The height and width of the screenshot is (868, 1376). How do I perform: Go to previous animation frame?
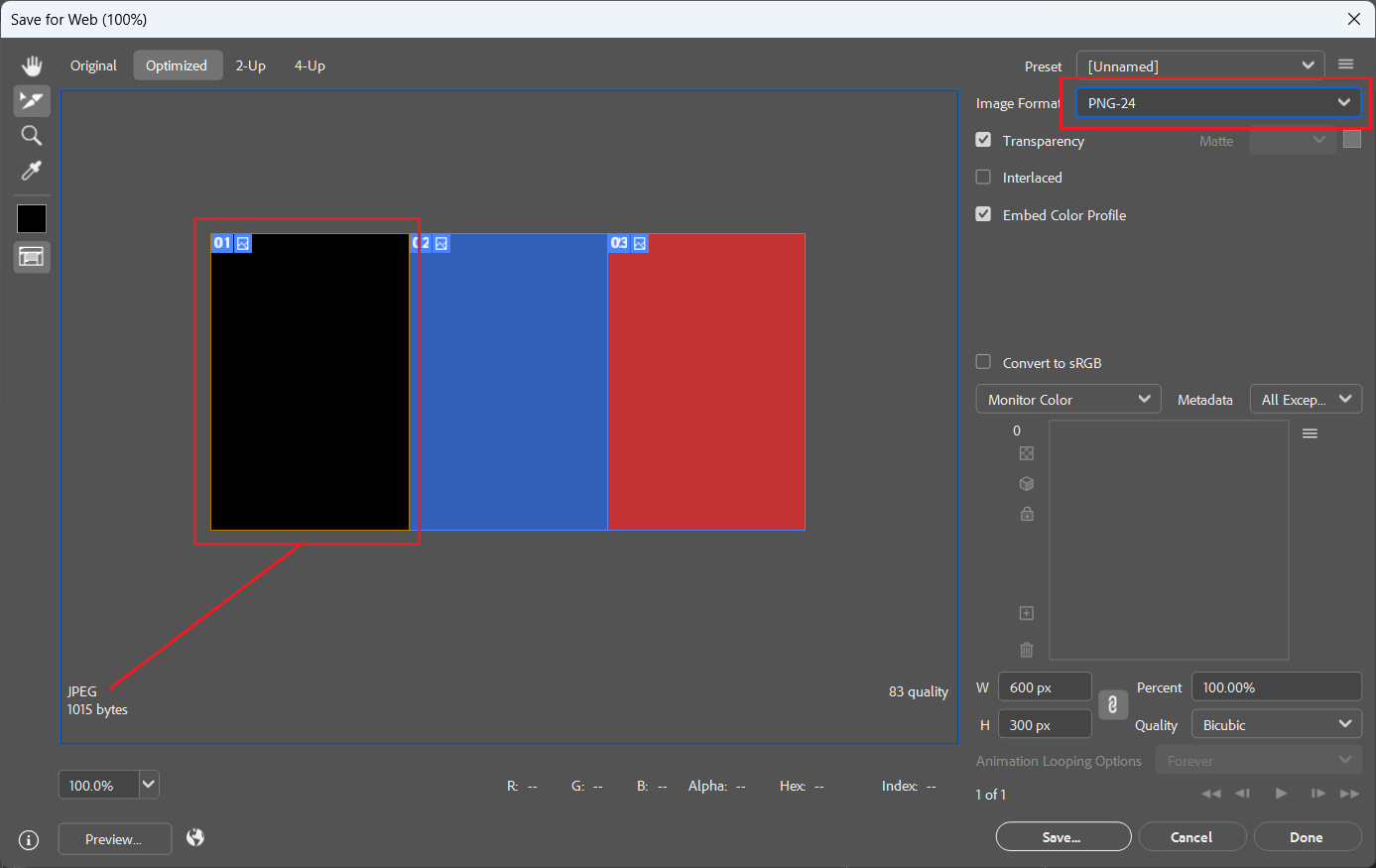point(1243,794)
